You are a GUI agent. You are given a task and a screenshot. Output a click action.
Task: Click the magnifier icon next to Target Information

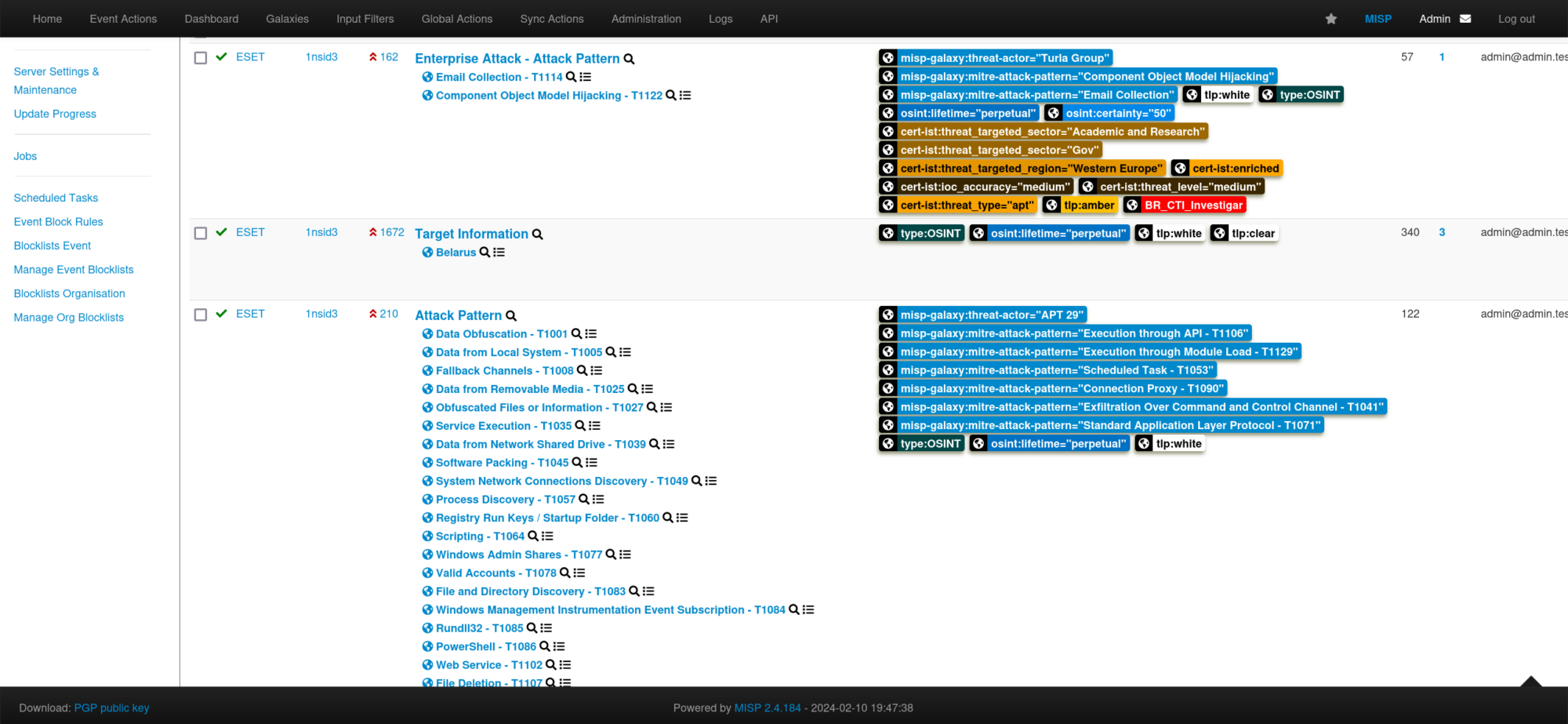(538, 234)
